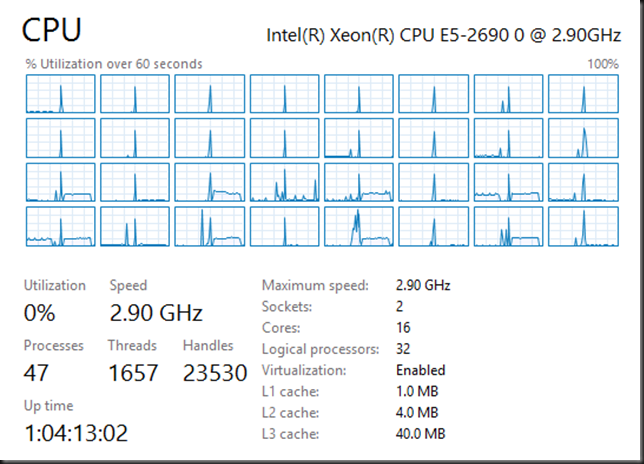Click the 100% scale label
Viewport: 644px width, 464px height.
pyautogui.click(x=603, y=64)
